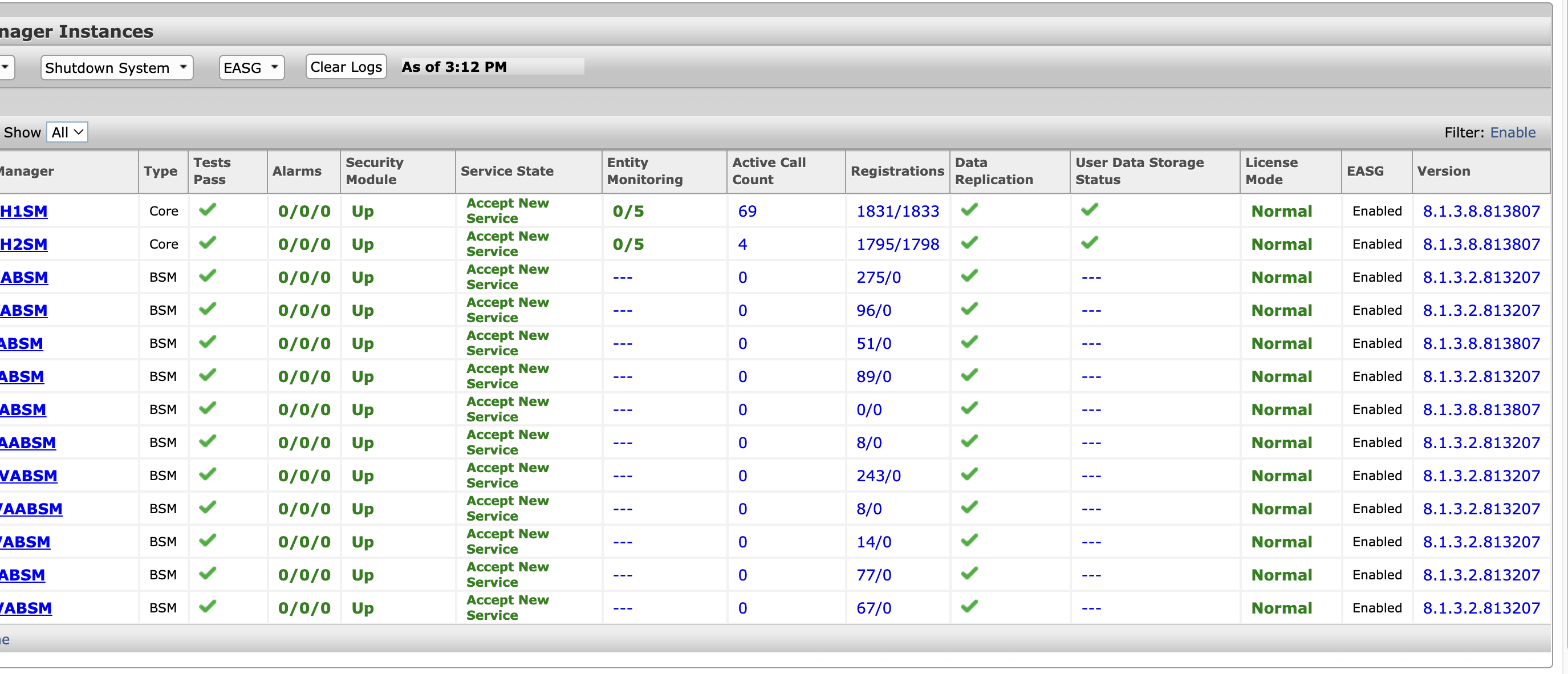Open the H2SM manager link
This screenshot has width=1568, height=674.
(x=24, y=244)
